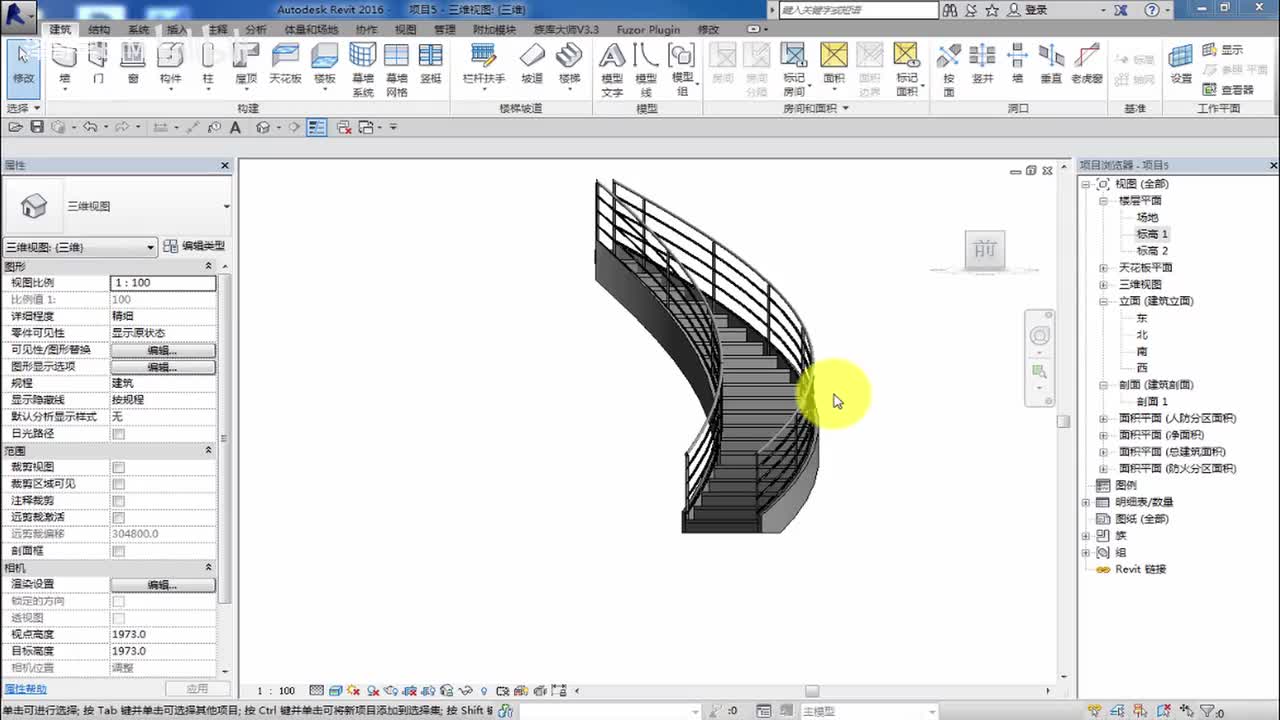
Task: Toggle the 裁剪区域可见 checkbox
Action: coord(118,484)
